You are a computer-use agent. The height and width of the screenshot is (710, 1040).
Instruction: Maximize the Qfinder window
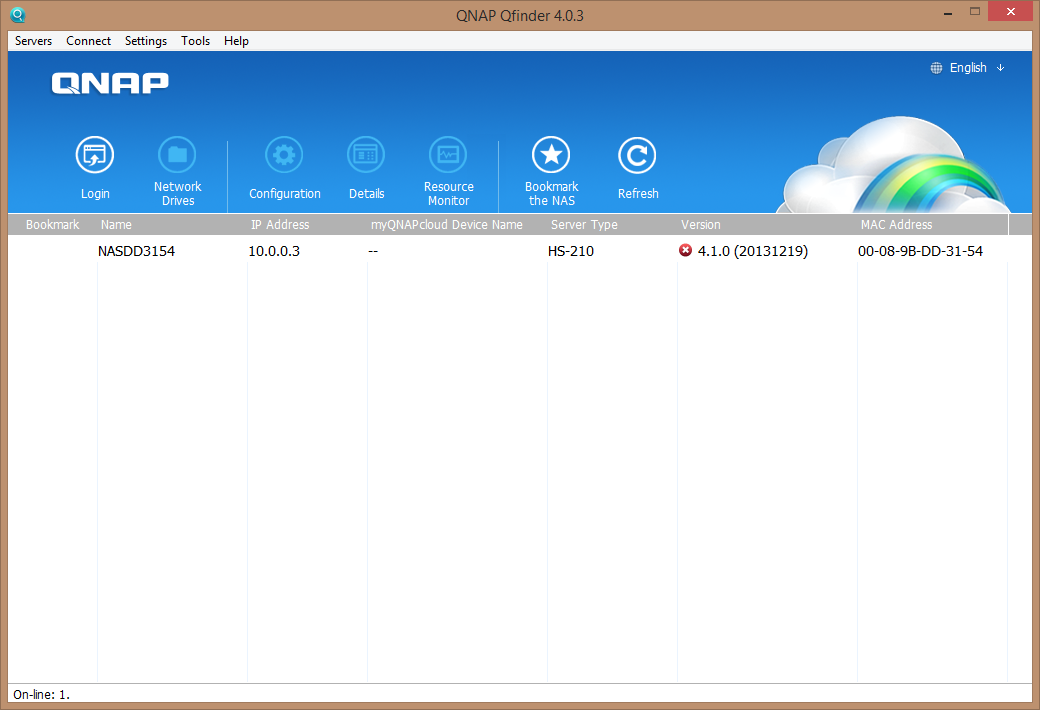click(974, 11)
